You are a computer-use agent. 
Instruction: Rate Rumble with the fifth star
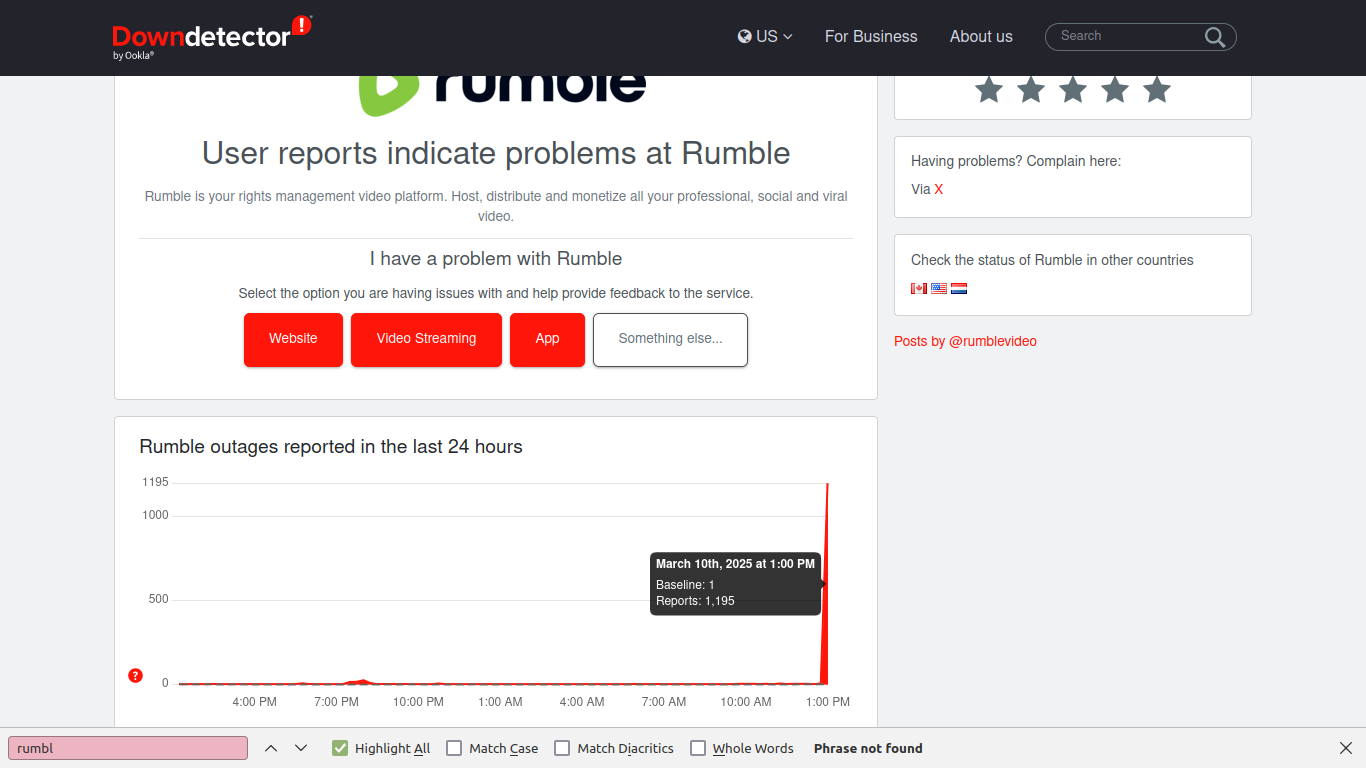pyautogui.click(x=1157, y=89)
